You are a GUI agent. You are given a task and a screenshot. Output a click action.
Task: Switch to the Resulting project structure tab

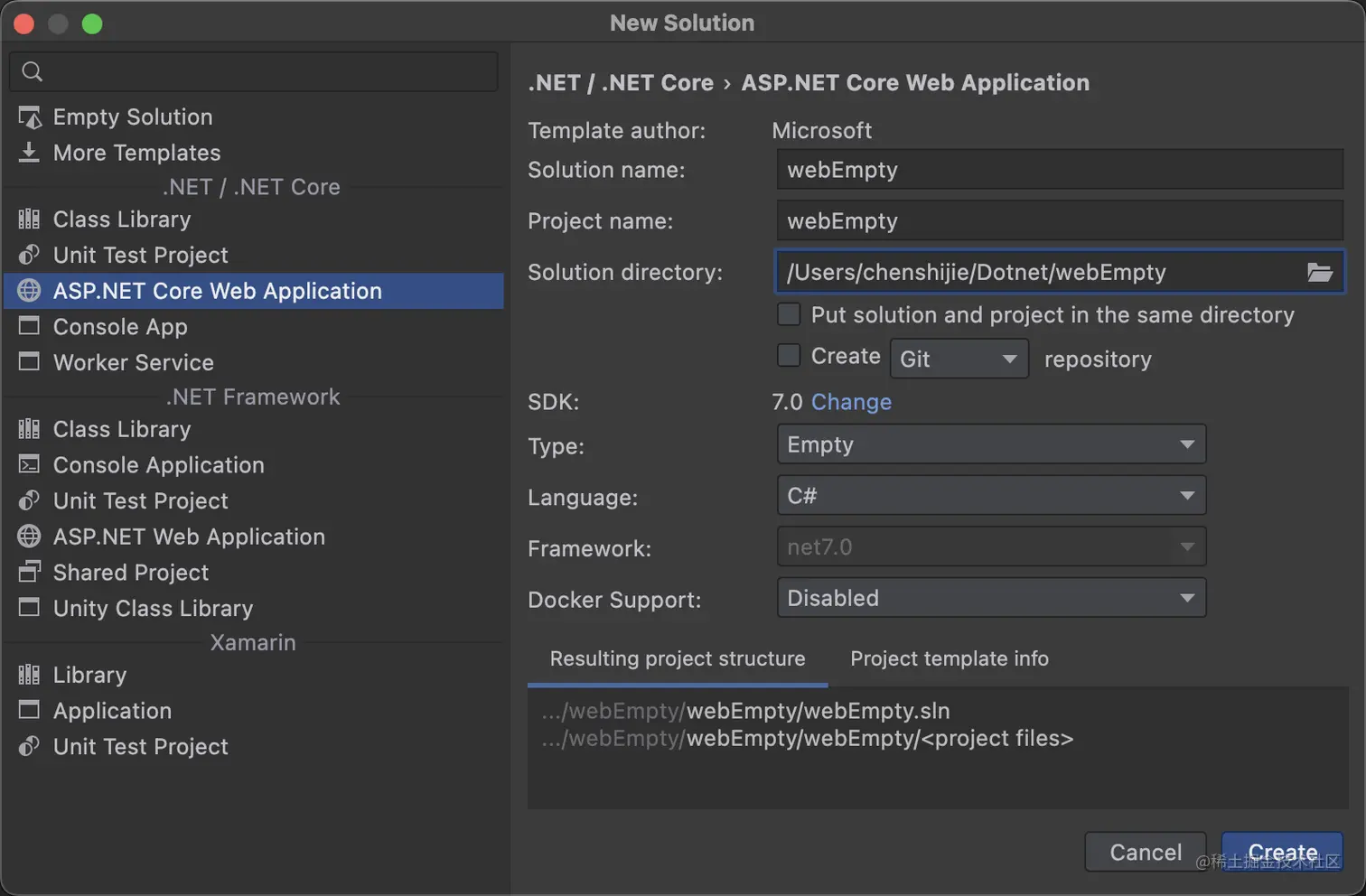tap(677, 658)
